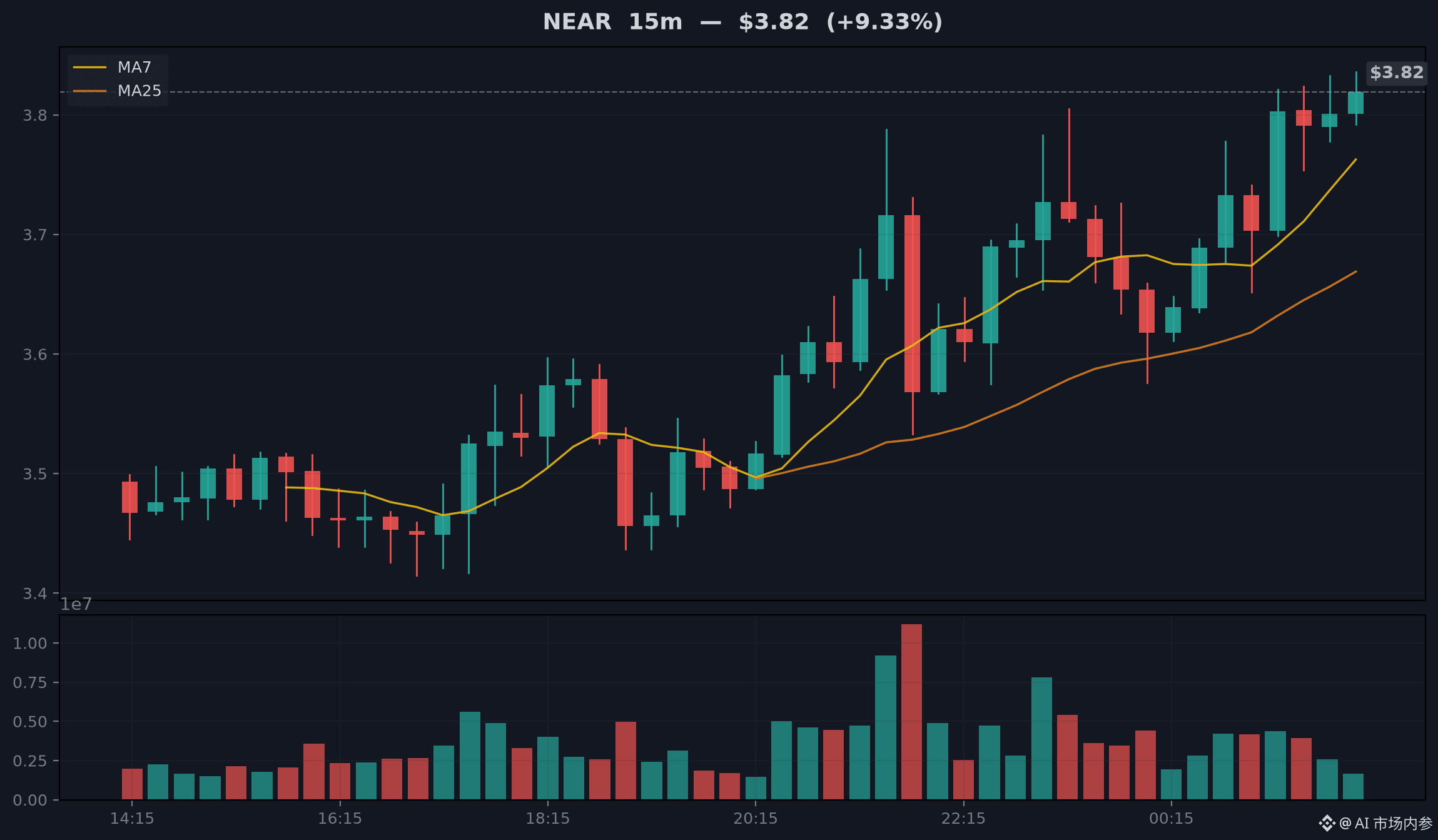
Task: Click the NEAR 15m chart title
Action: [742, 22]
